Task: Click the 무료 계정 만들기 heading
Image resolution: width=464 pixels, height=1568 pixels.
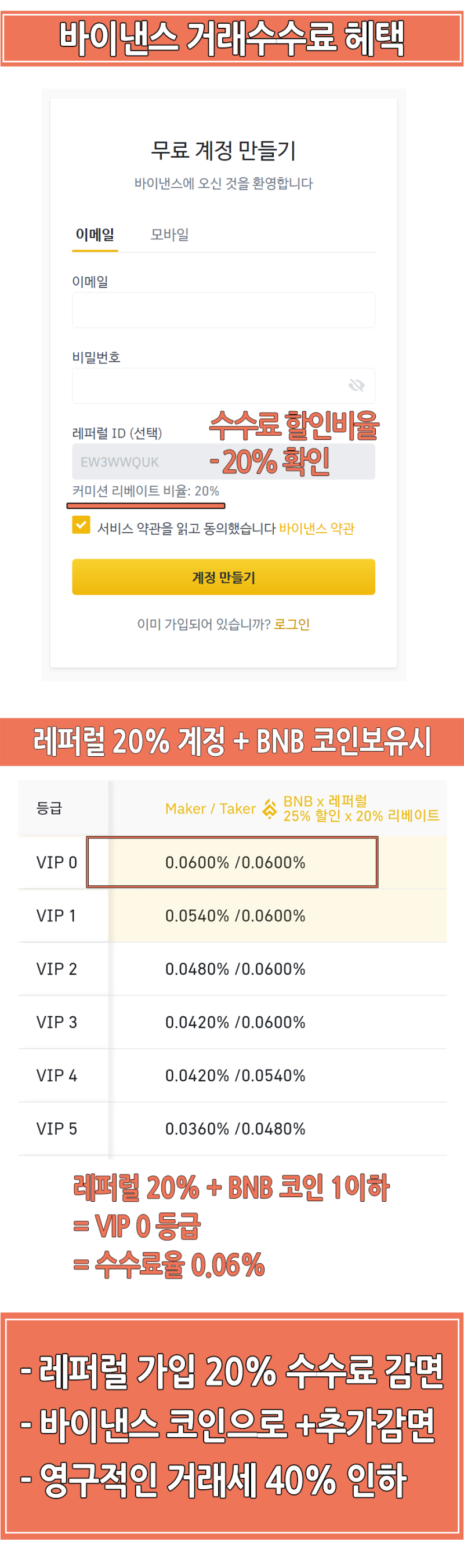Action: click(x=223, y=151)
